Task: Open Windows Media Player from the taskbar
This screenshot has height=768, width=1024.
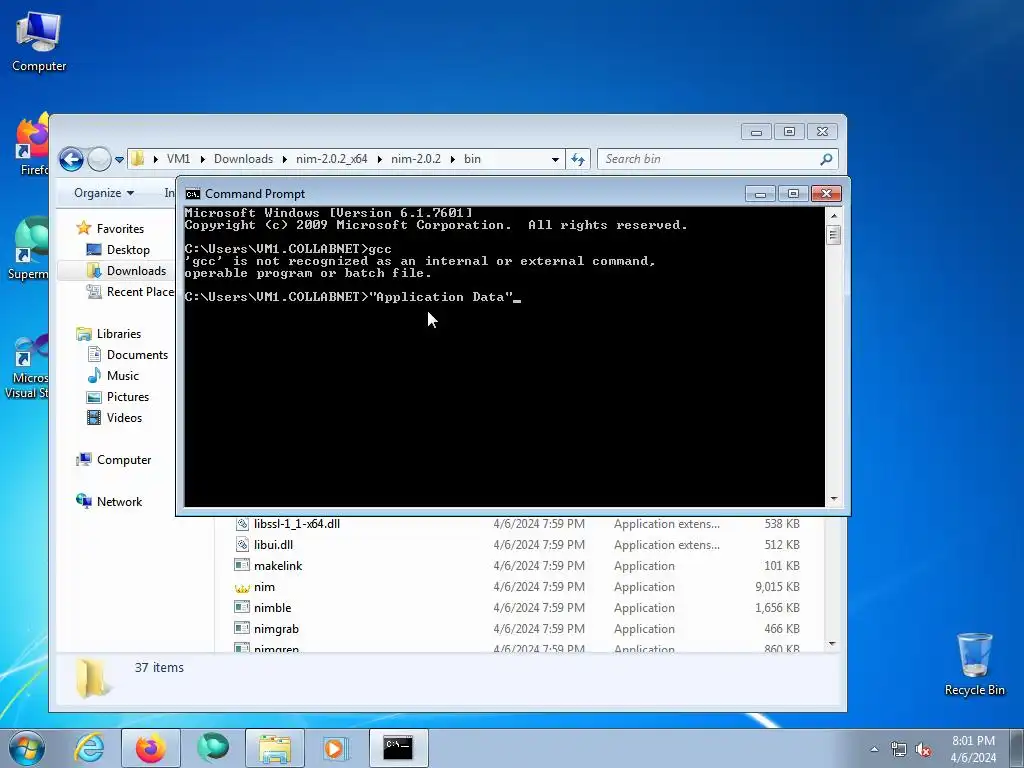Action: point(337,748)
